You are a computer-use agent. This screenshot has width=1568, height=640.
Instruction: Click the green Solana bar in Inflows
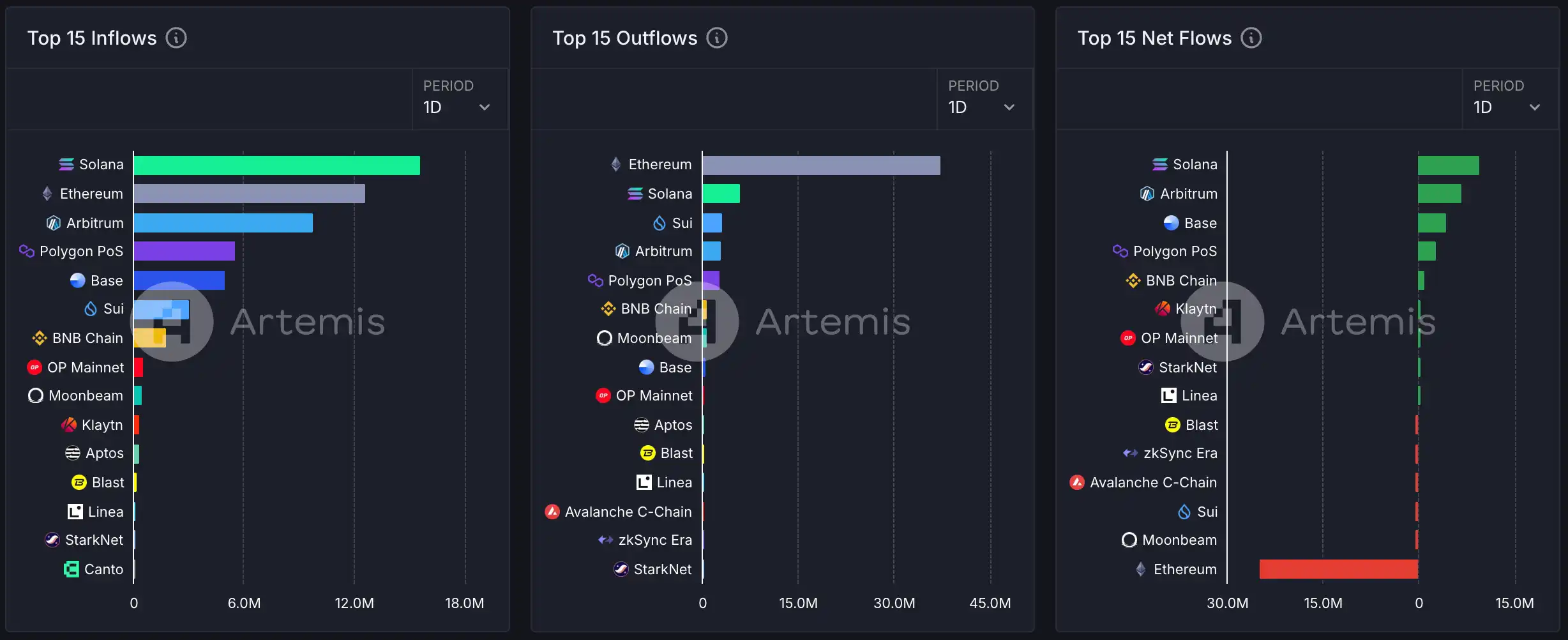click(276, 165)
